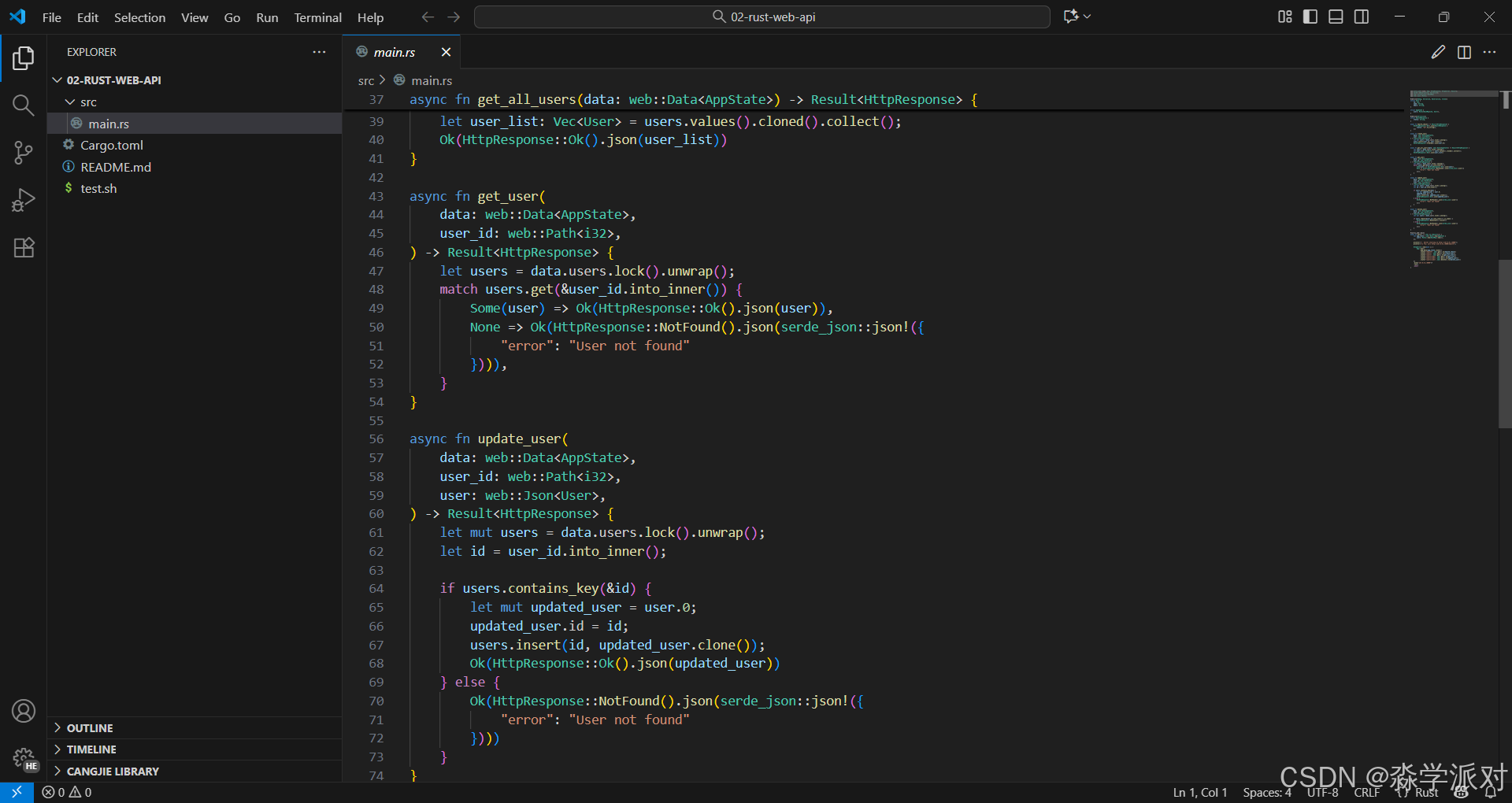Toggle the primary side bar visibility

pyautogui.click(x=1310, y=17)
